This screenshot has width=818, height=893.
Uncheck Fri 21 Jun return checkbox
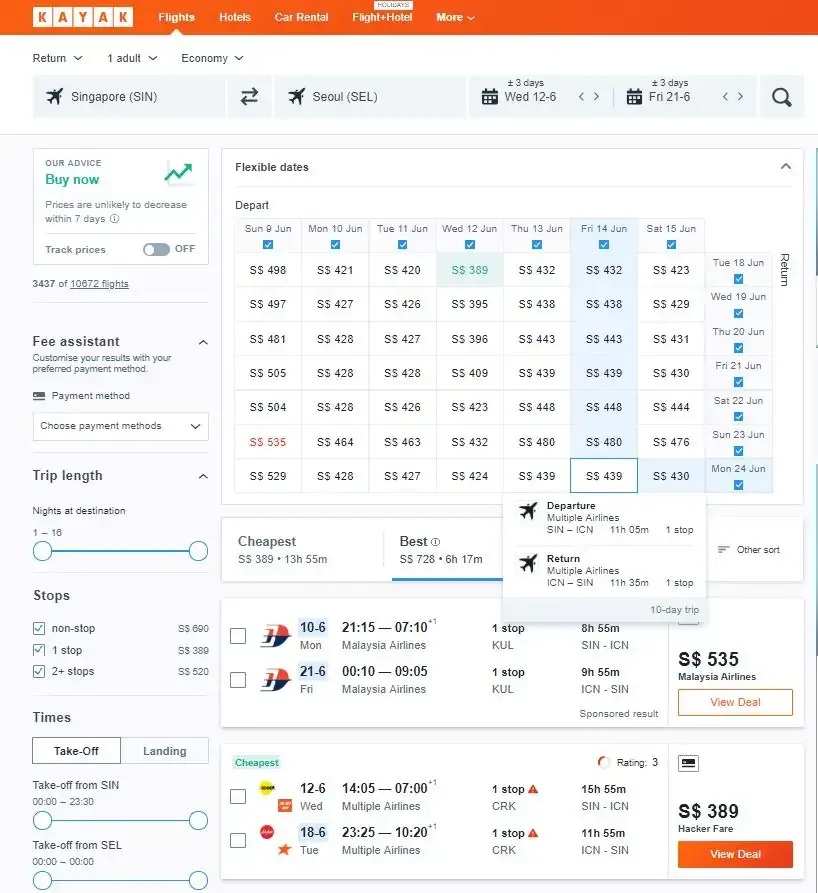(x=738, y=382)
